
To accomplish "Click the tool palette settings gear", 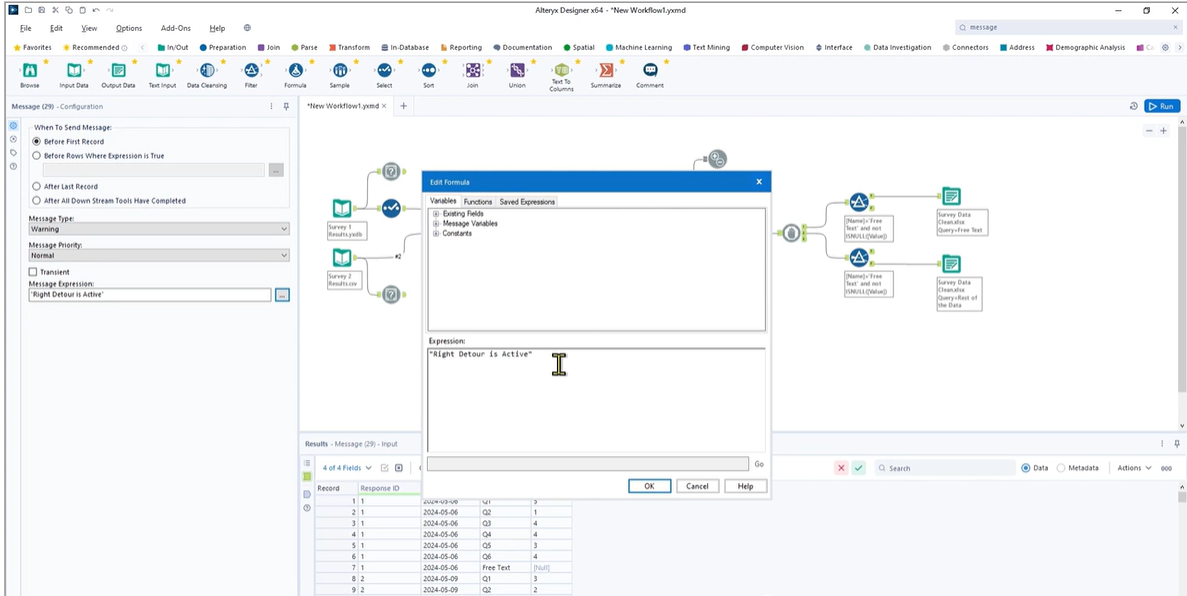I will click(1165, 47).
